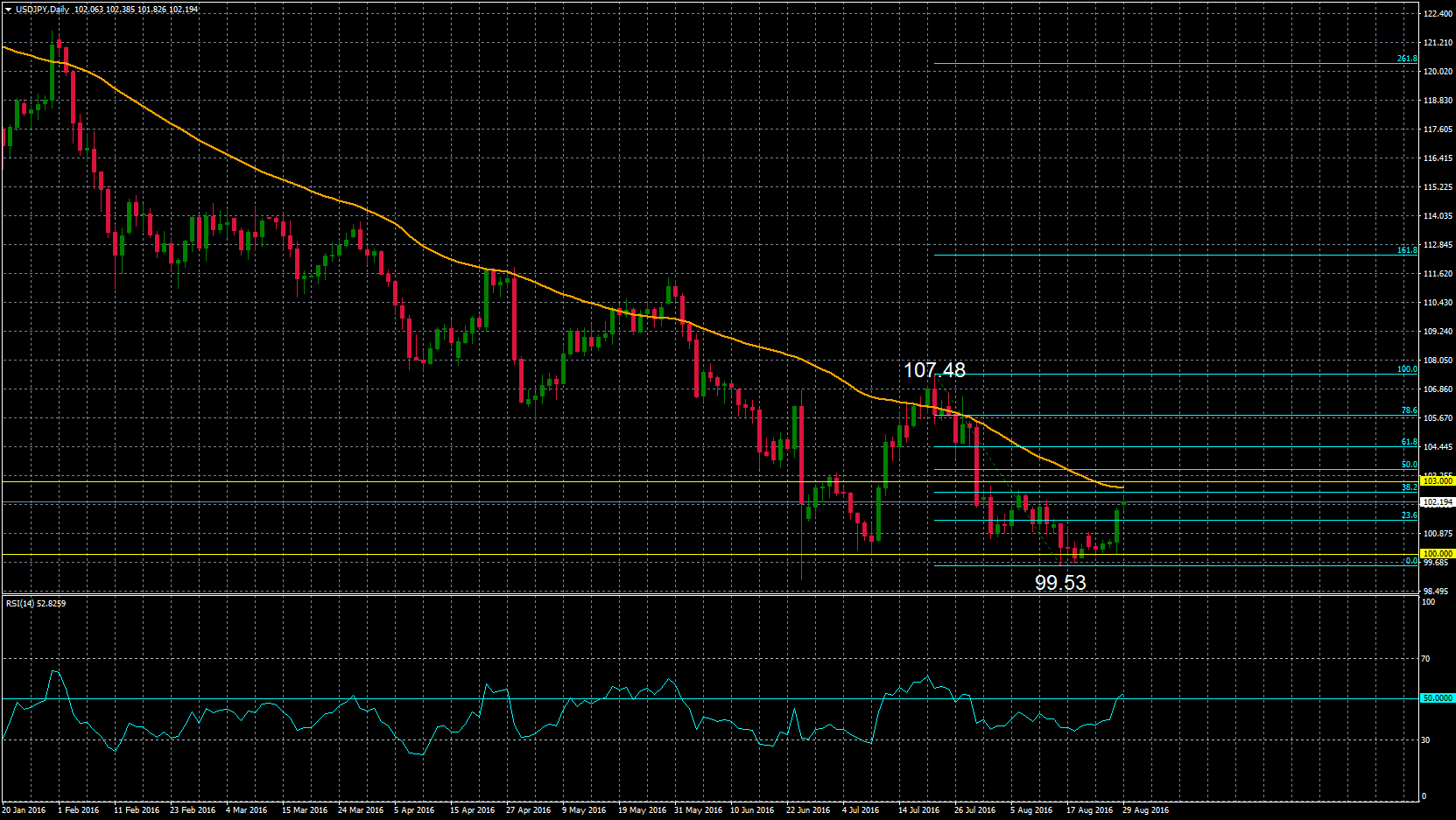
Task: Click the 109.240 price on the scale
Action: (x=1438, y=332)
